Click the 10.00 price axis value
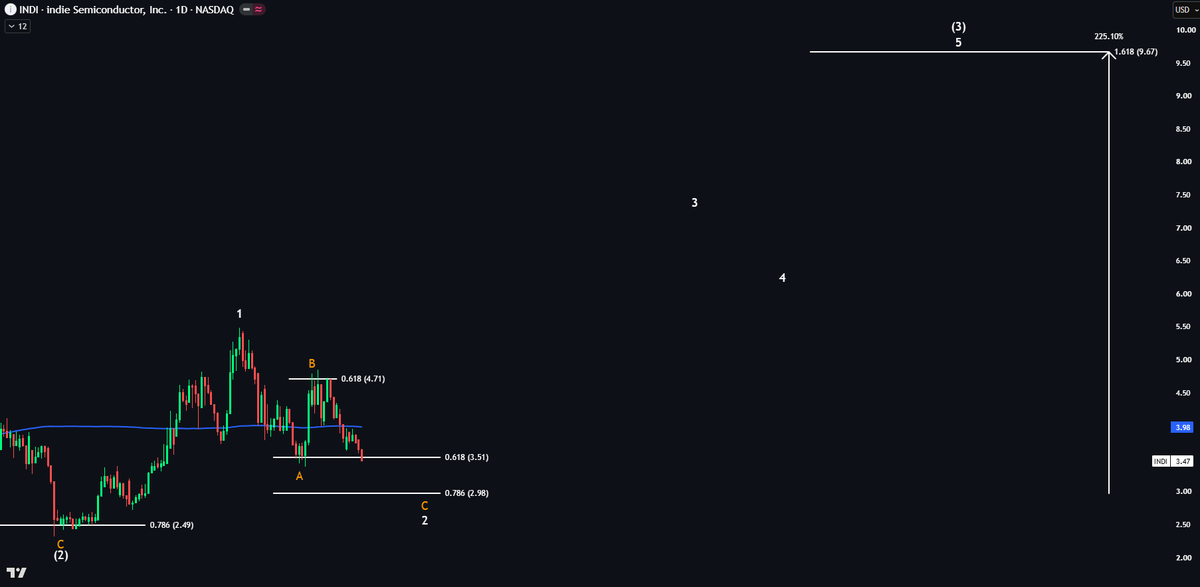Screen dimensions: 1200x587 click(1184, 30)
